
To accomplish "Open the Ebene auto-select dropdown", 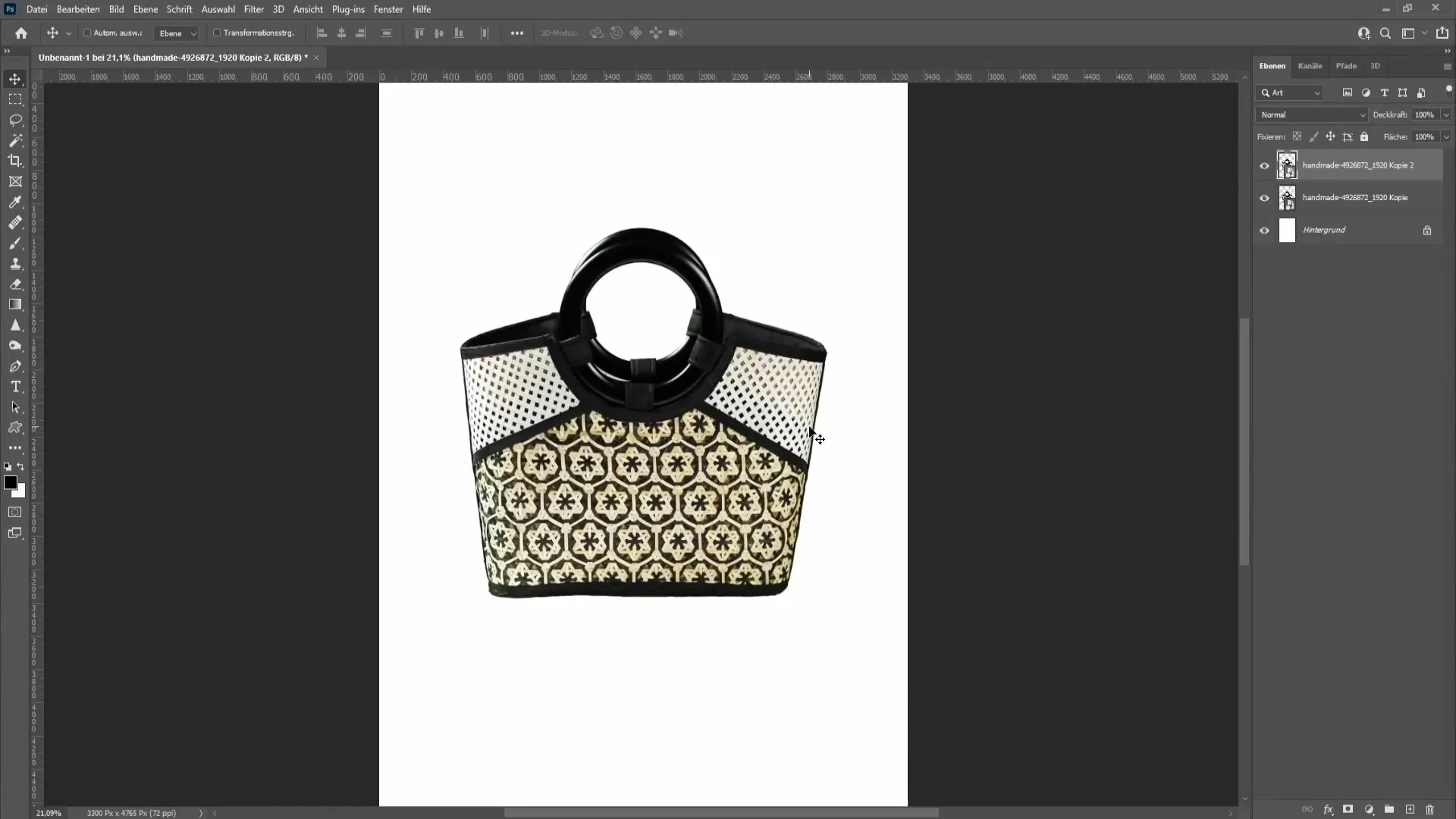I will 177,33.
